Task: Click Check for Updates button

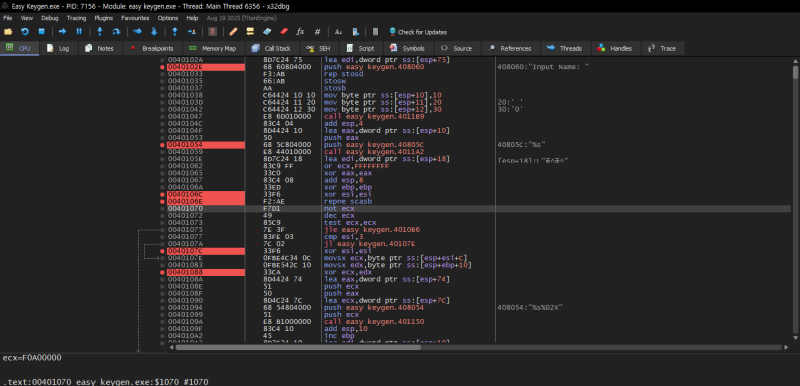Action: 418,32
